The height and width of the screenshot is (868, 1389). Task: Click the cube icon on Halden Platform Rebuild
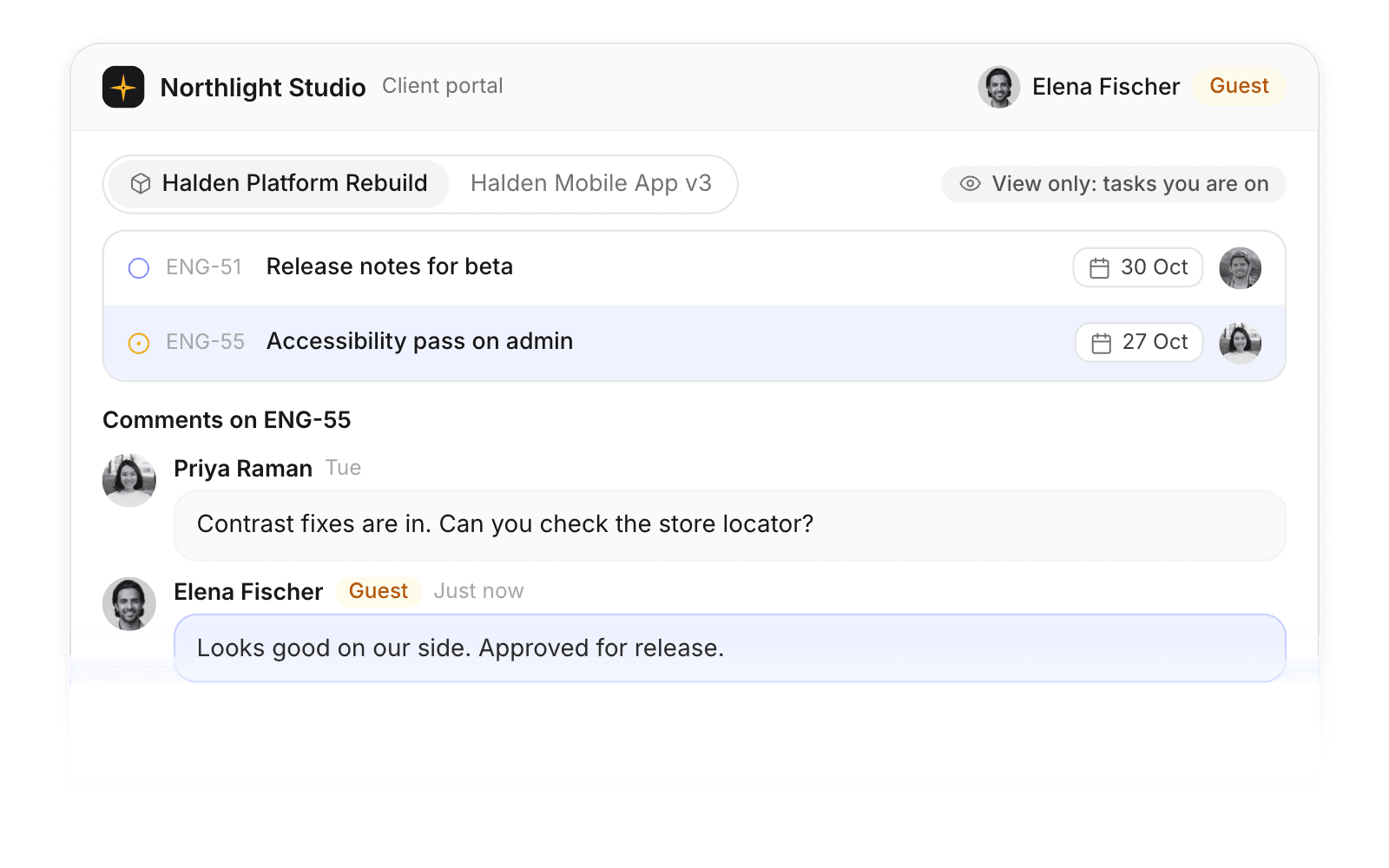[x=141, y=184]
